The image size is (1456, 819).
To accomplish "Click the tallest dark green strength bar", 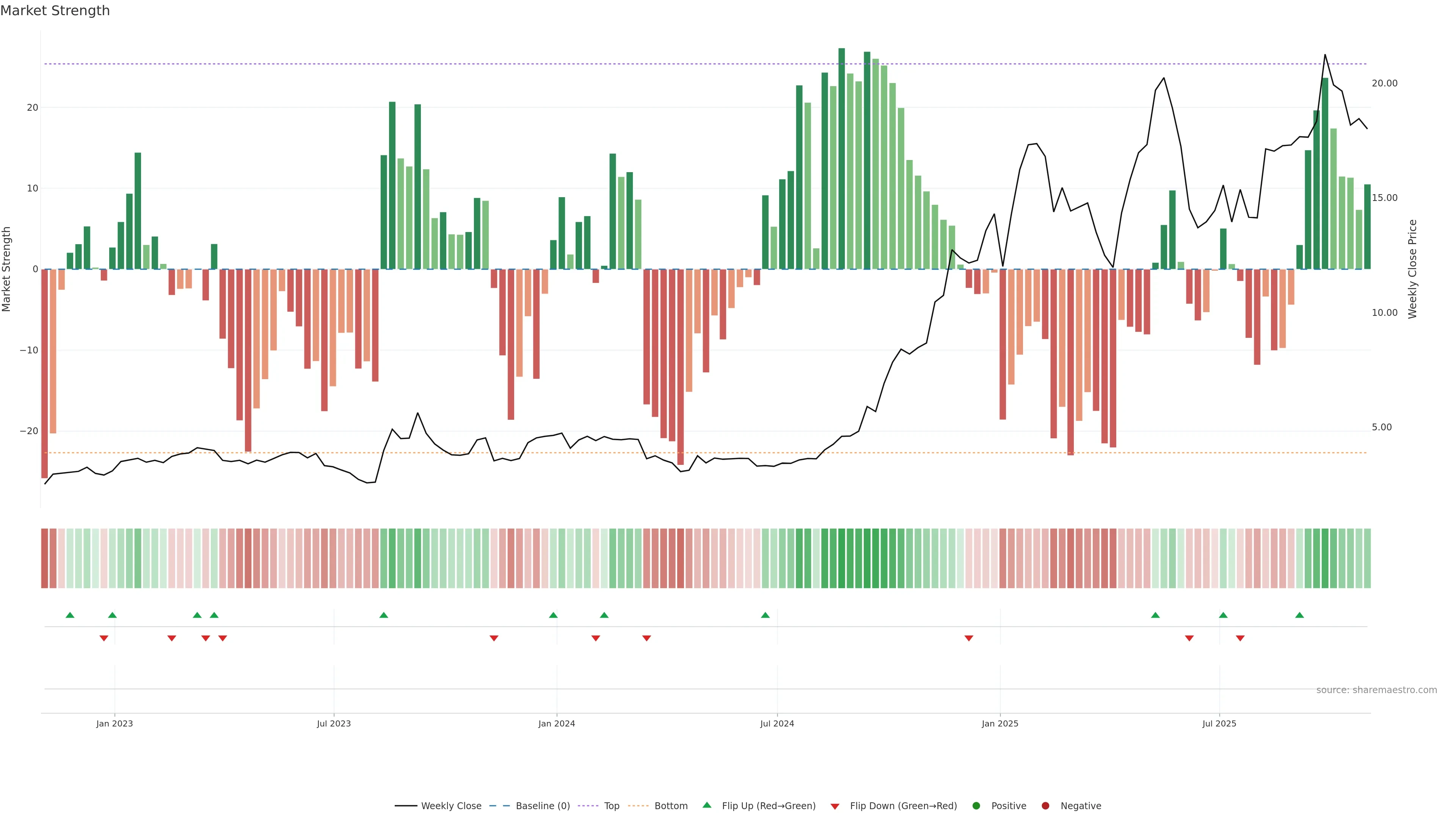I will (x=842, y=158).
